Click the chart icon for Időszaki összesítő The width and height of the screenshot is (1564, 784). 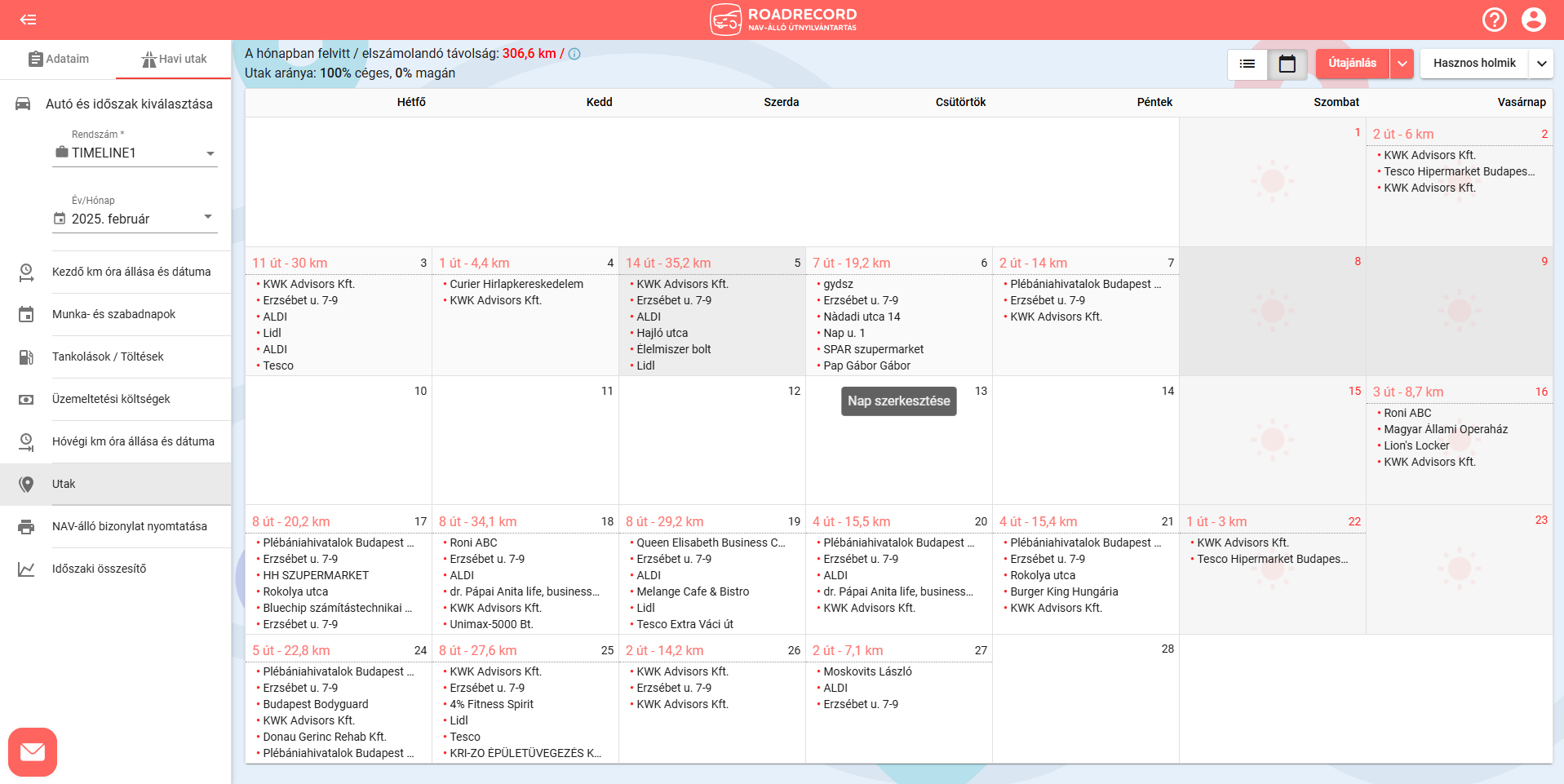[x=26, y=569]
